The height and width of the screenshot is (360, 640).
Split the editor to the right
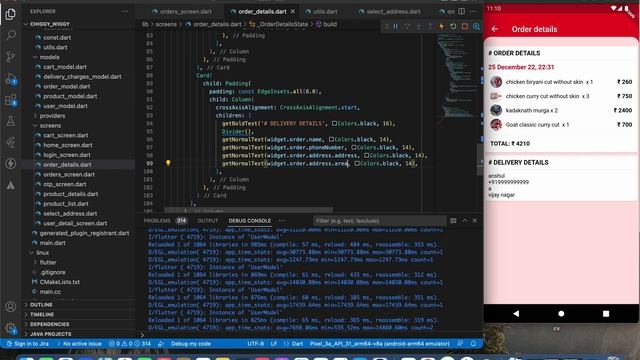(x=462, y=11)
